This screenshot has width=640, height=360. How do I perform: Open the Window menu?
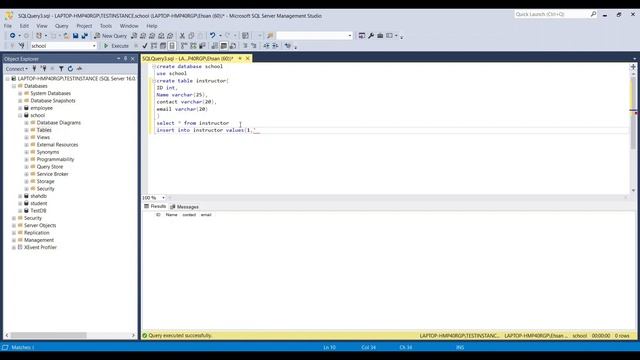click(x=129, y=26)
